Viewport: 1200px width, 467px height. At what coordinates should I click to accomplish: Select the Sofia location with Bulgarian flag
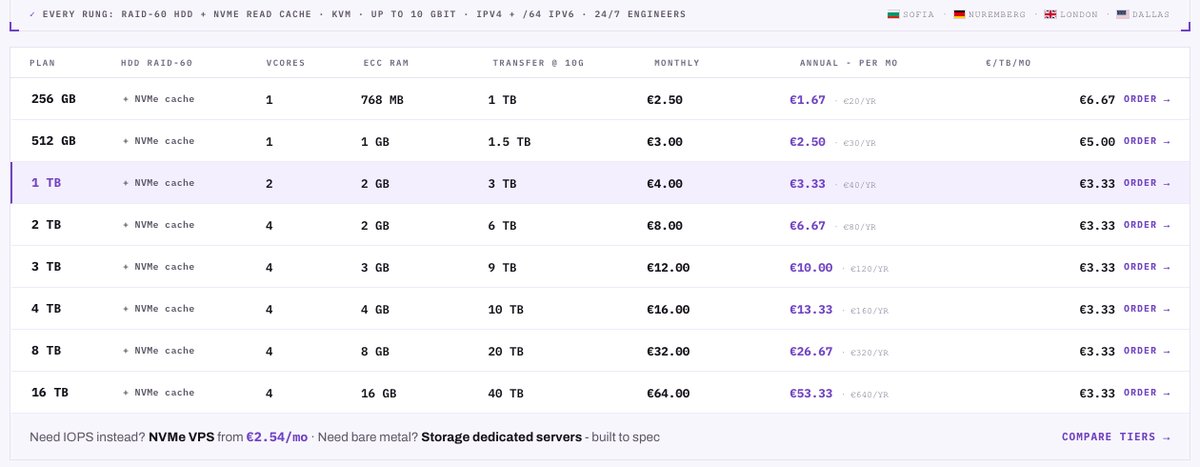point(910,14)
